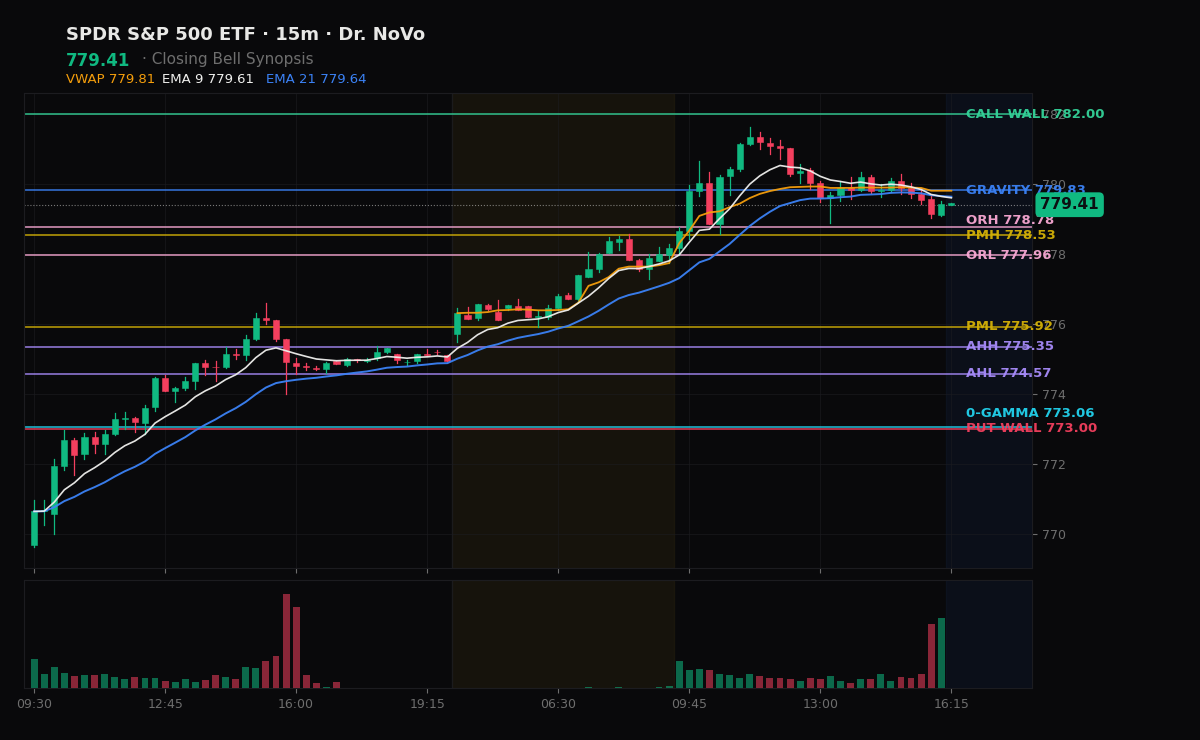Click the 774 price axis label

click(1054, 394)
